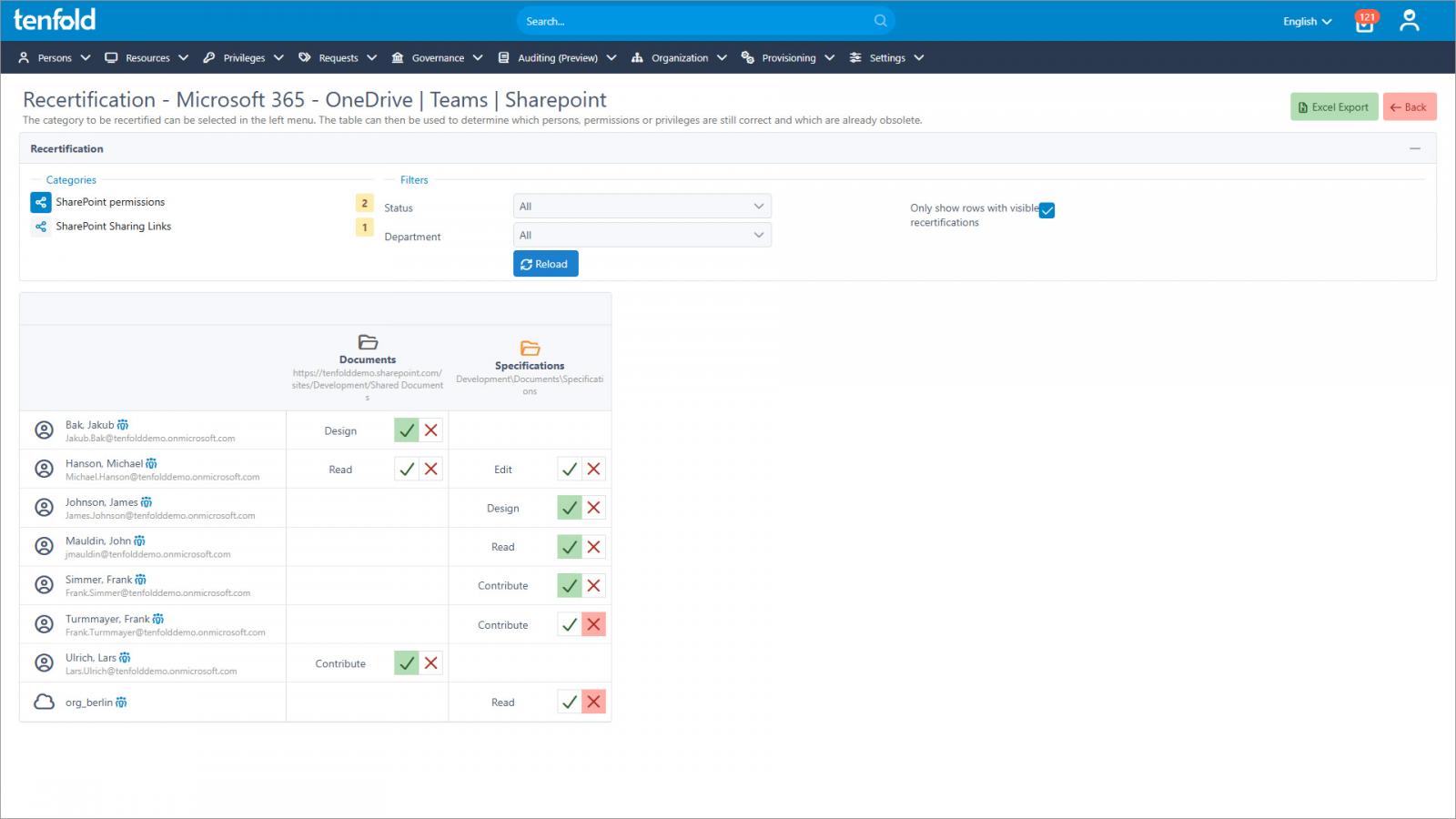Uncheck Only show rows with visible recertifications

click(x=1047, y=210)
